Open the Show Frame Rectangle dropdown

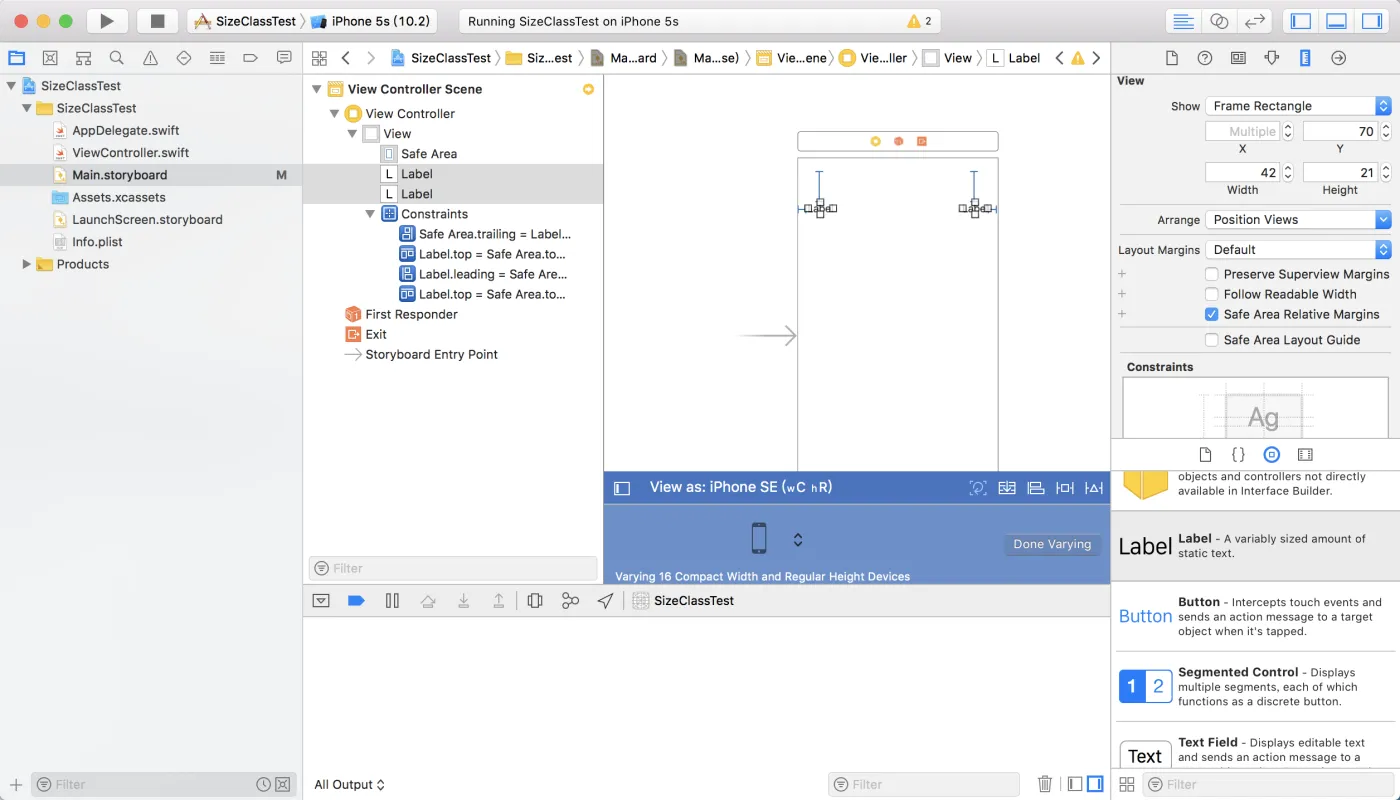pyautogui.click(x=1298, y=106)
